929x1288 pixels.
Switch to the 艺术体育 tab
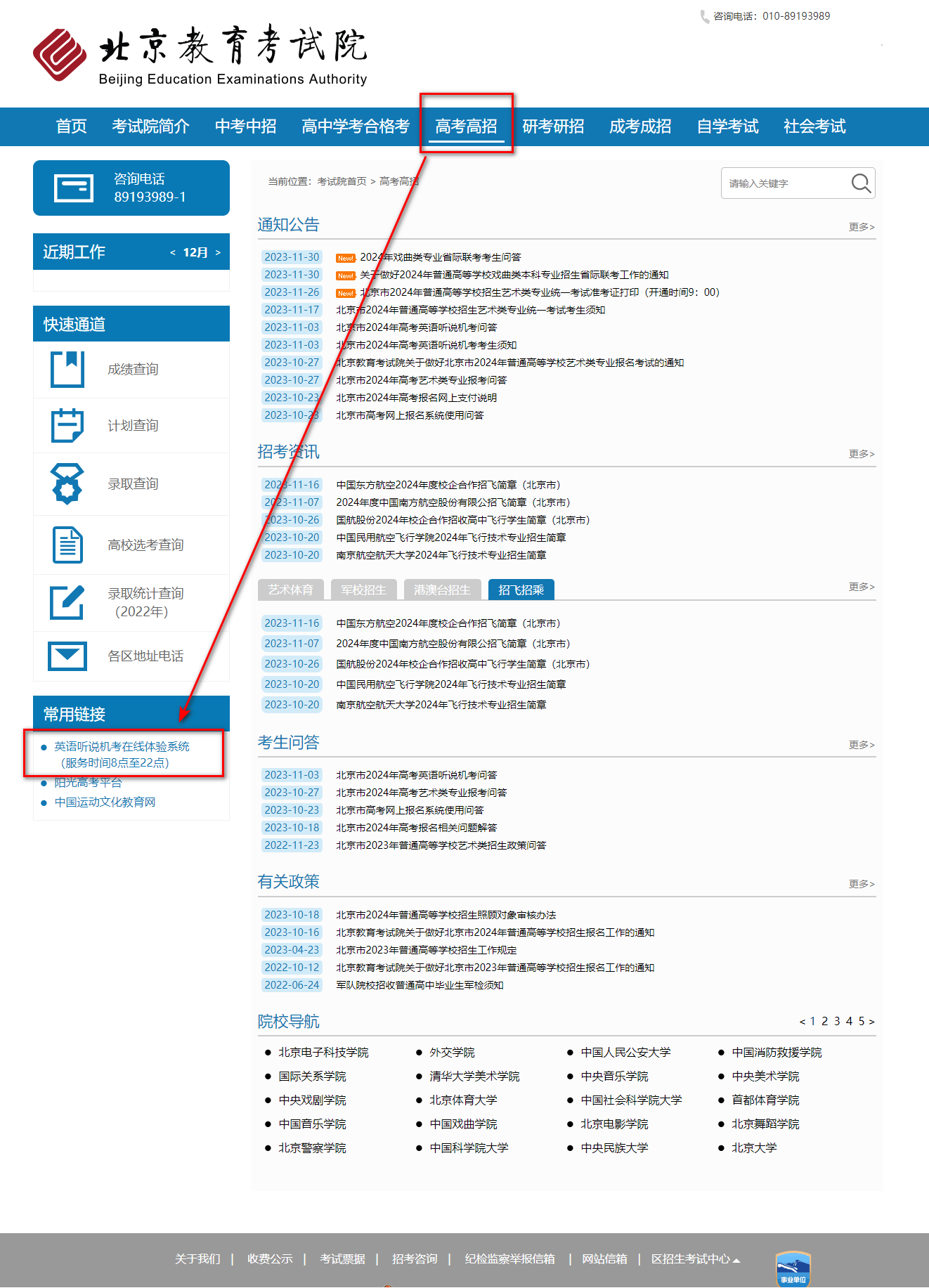pyautogui.click(x=290, y=590)
